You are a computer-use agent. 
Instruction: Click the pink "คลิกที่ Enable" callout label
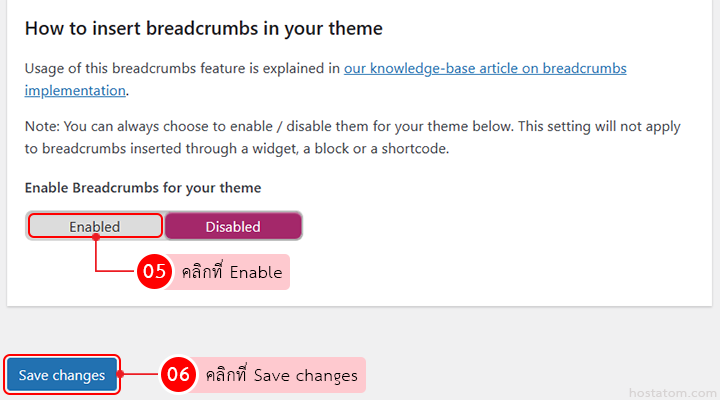(231, 271)
